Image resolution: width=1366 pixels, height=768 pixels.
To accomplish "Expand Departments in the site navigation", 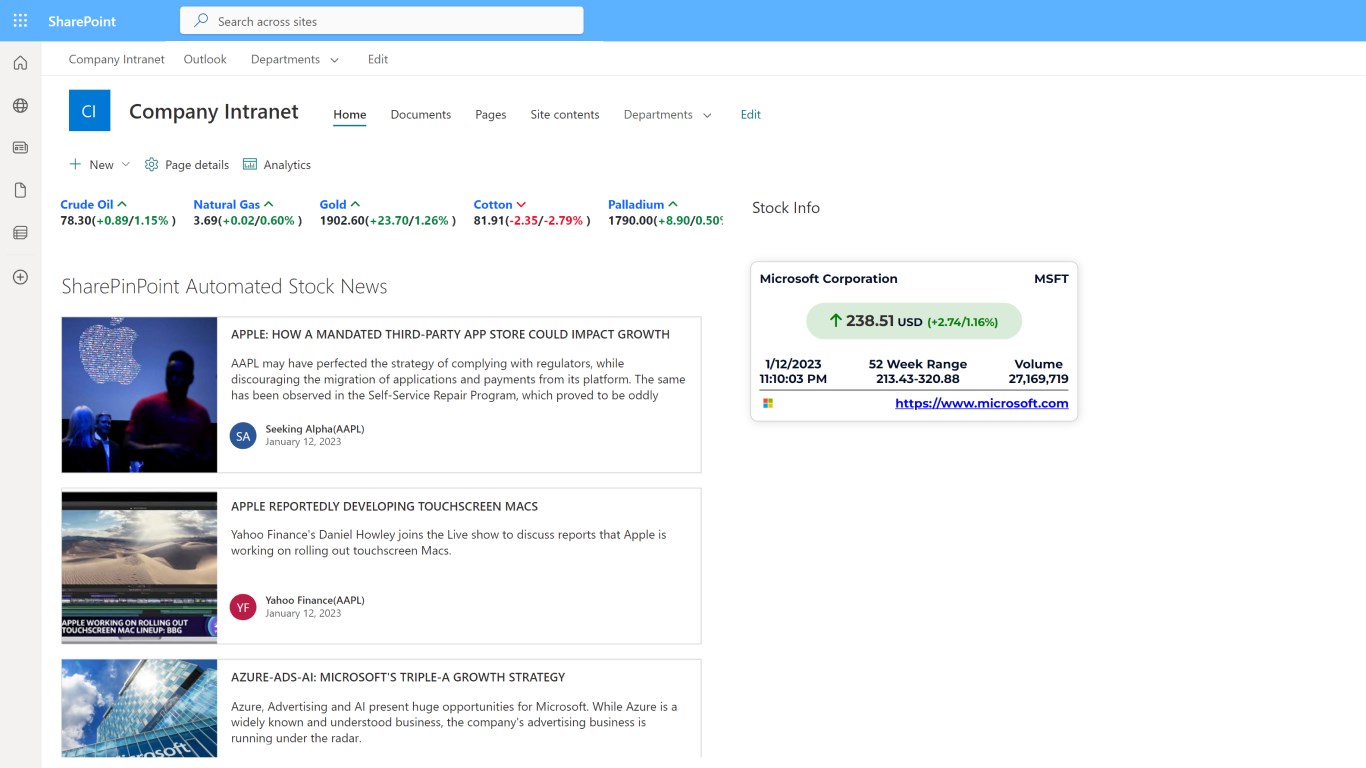I will [x=707, y=115].
